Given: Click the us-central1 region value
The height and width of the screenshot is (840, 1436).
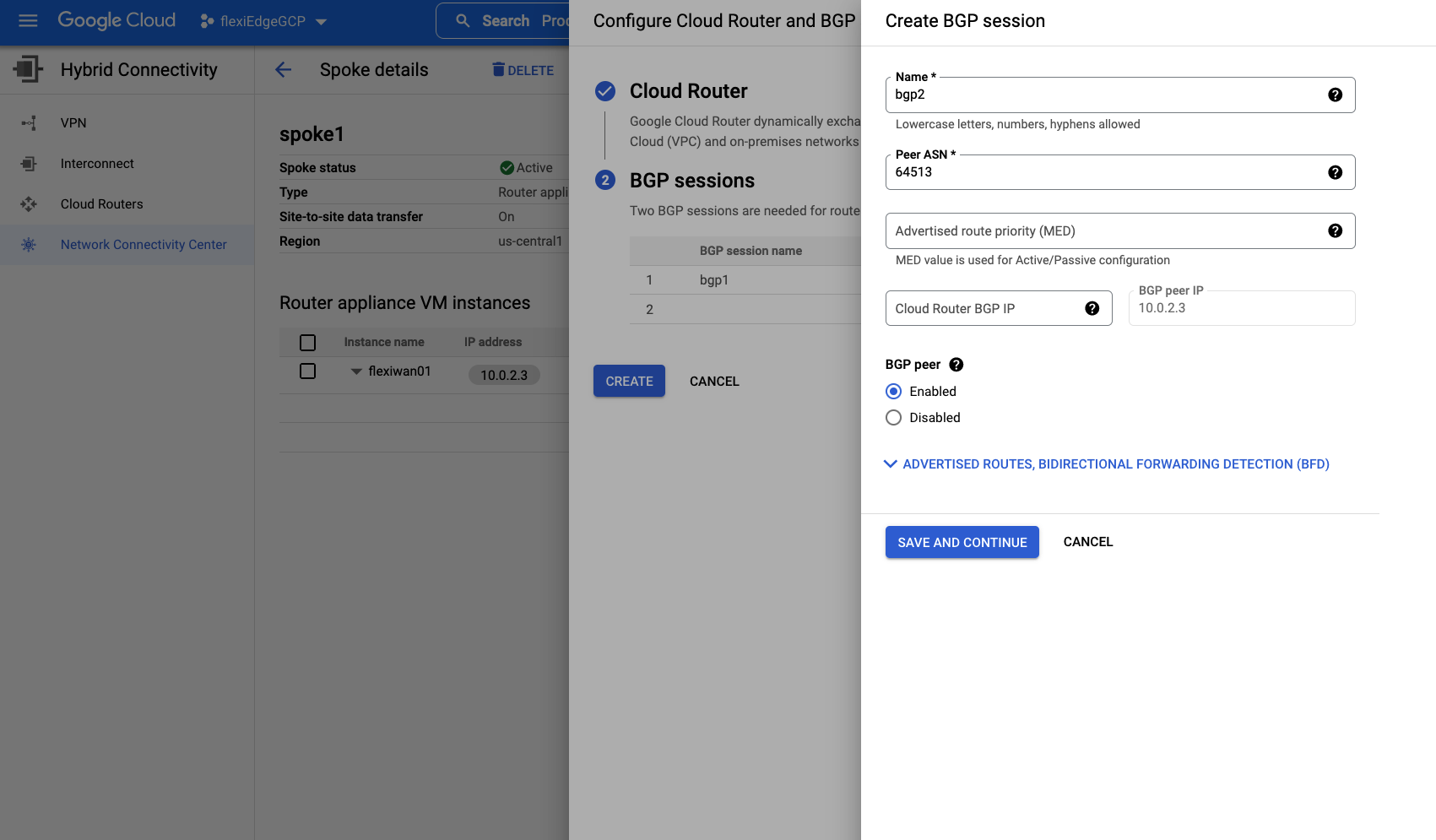Looking at the screenshot, I should click(x=530, y=241).
